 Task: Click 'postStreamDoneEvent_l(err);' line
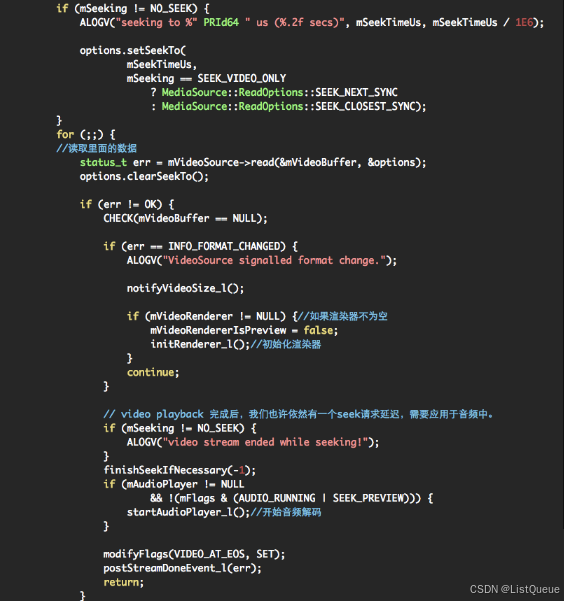[183, 568]
